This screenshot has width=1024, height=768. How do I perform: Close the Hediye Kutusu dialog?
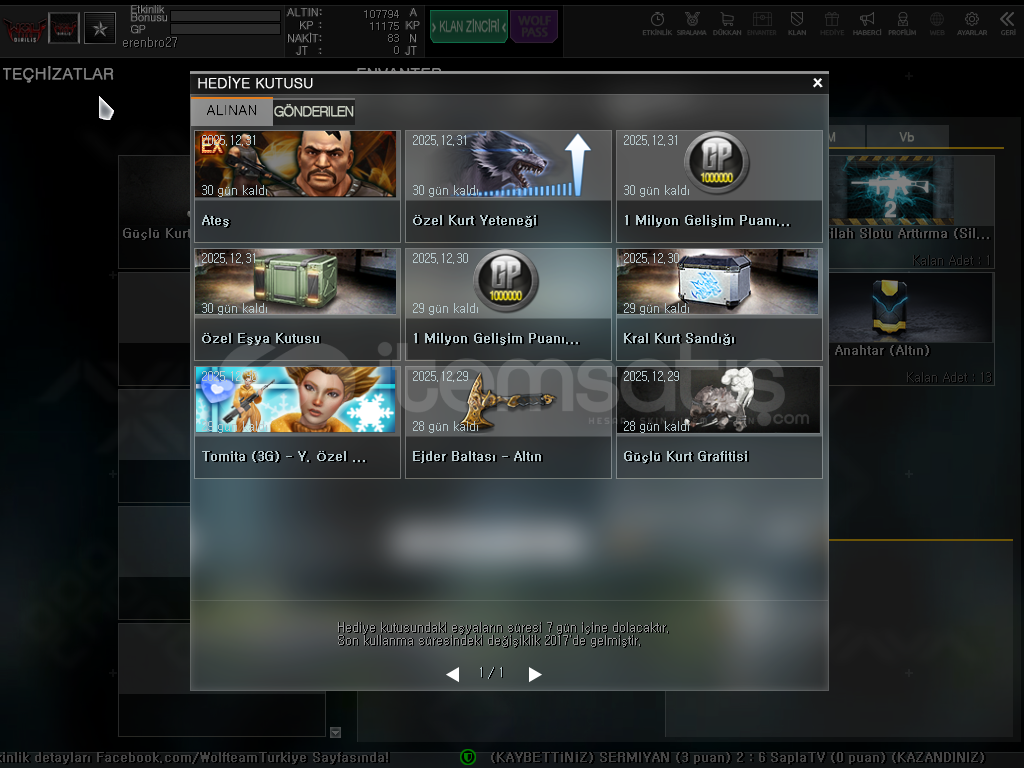pos(817,83)
